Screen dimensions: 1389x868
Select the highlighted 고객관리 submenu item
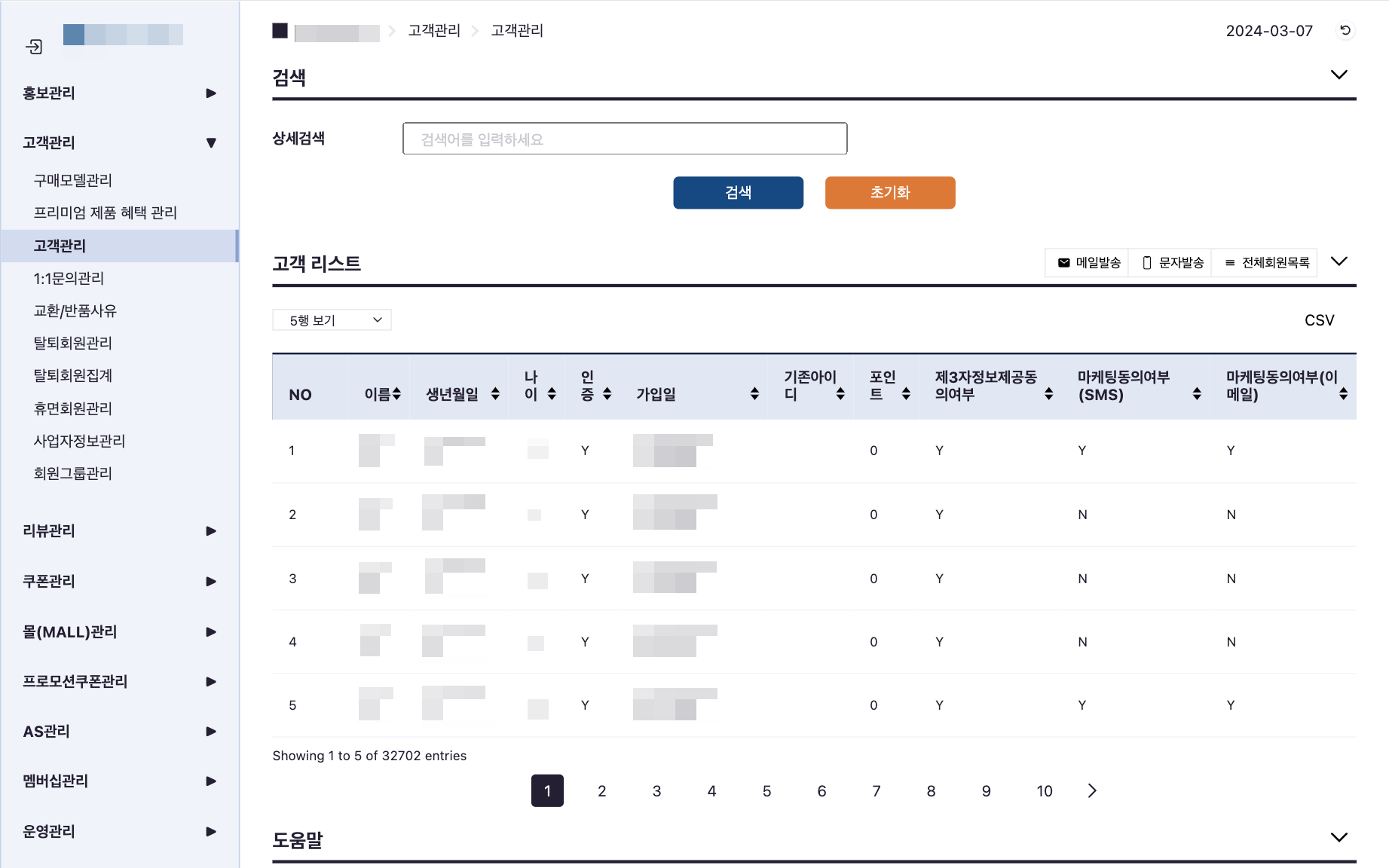coord(120,246)
